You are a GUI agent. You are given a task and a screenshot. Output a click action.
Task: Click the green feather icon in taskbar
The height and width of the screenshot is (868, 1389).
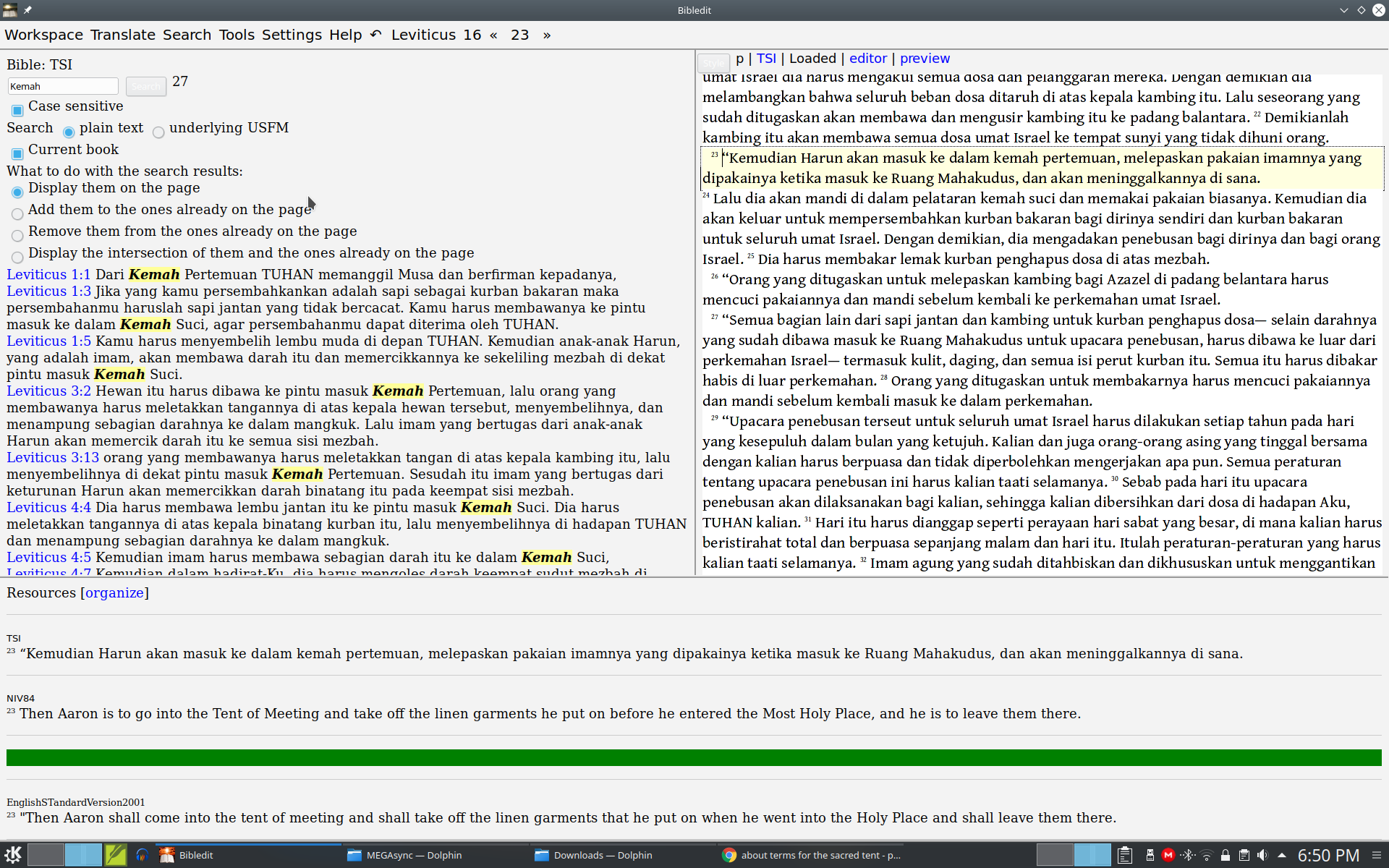coord(116,855)
